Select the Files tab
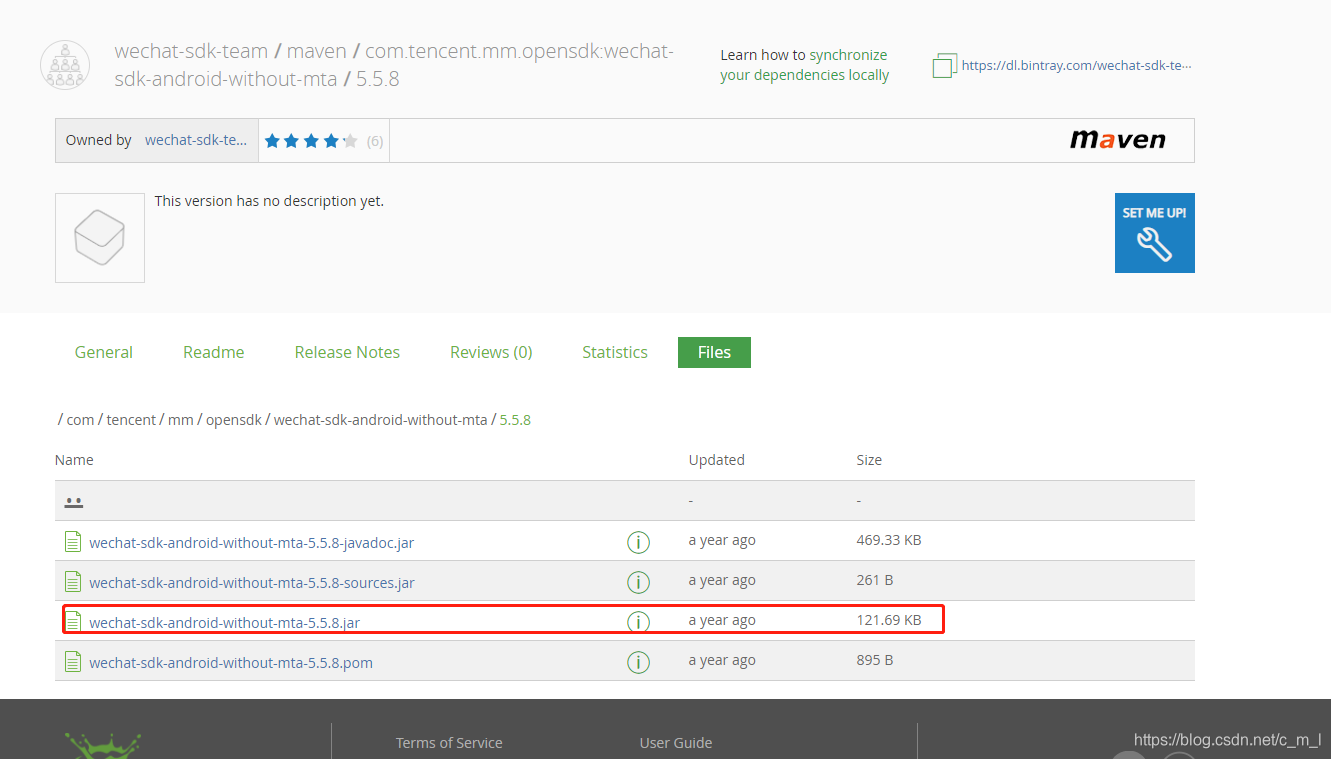The image size is (1331, 759). pos(714,352)
